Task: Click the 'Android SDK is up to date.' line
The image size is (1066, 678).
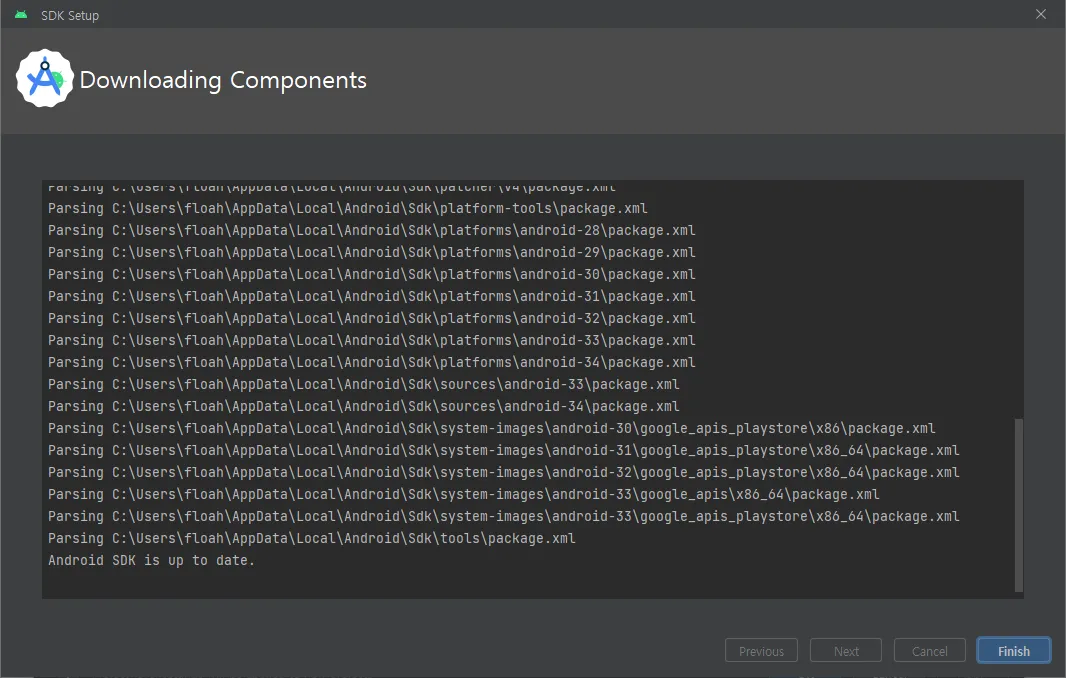Action: (152, 561)
